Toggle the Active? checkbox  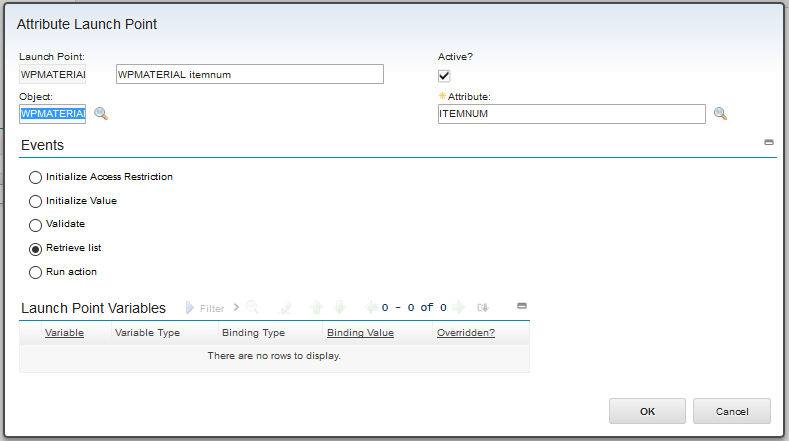[444, 76]
